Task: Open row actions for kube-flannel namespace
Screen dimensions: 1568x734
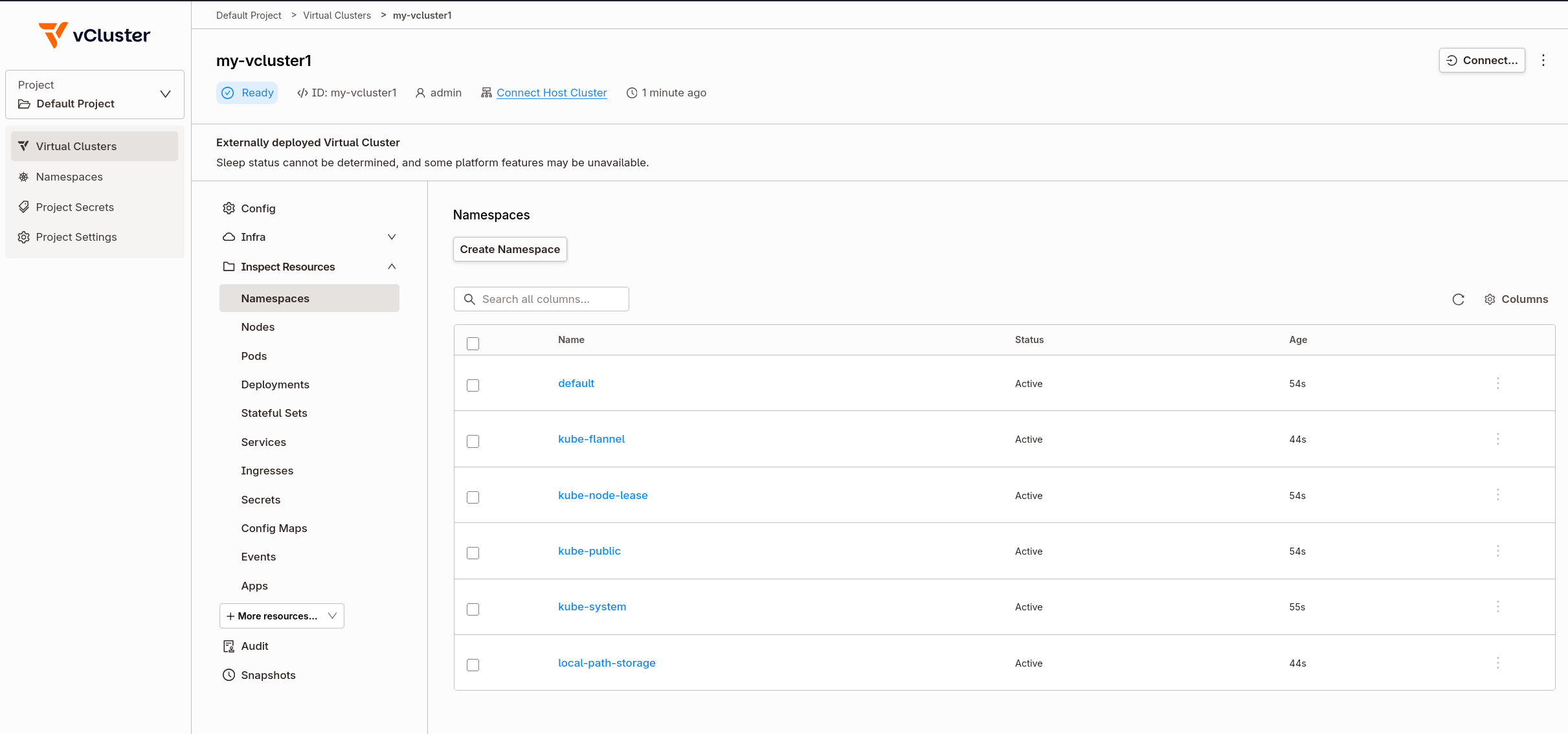Action: click(1497, 439)
